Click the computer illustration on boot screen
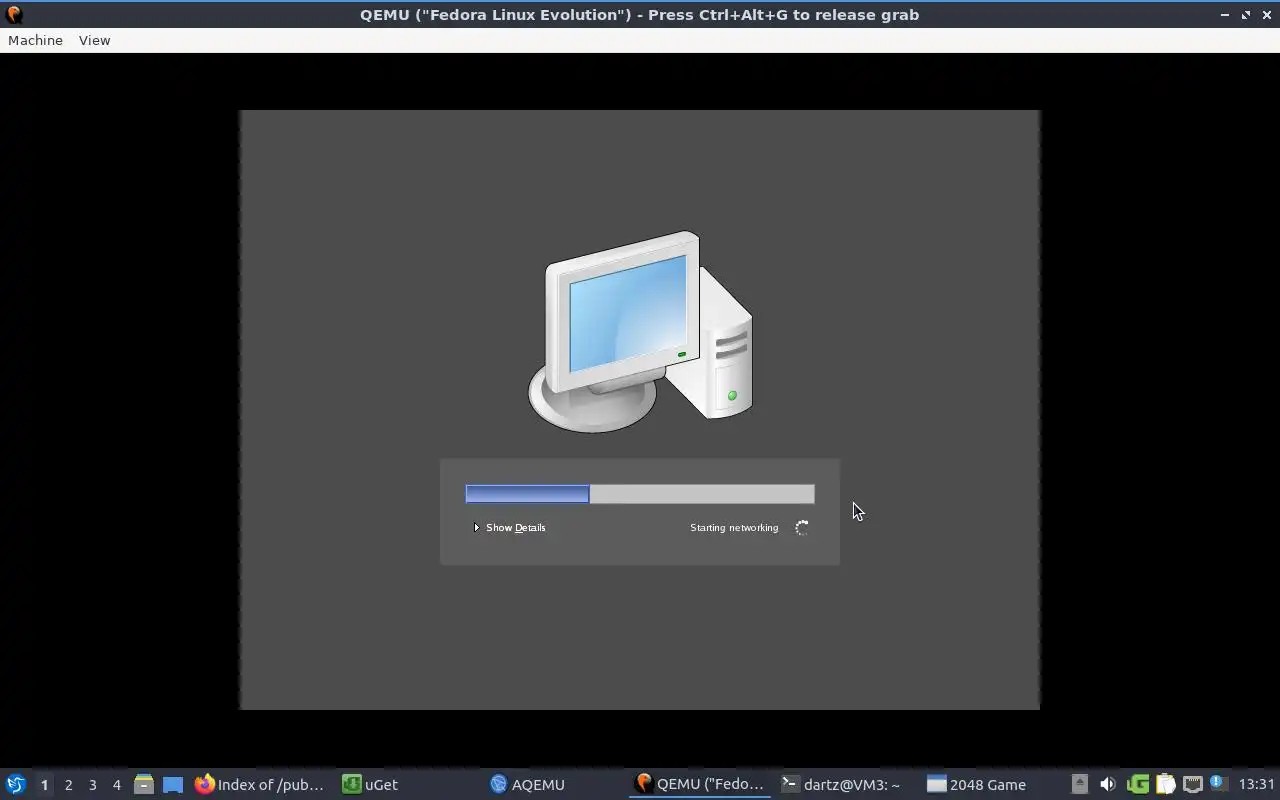 [x=640, y=332]
